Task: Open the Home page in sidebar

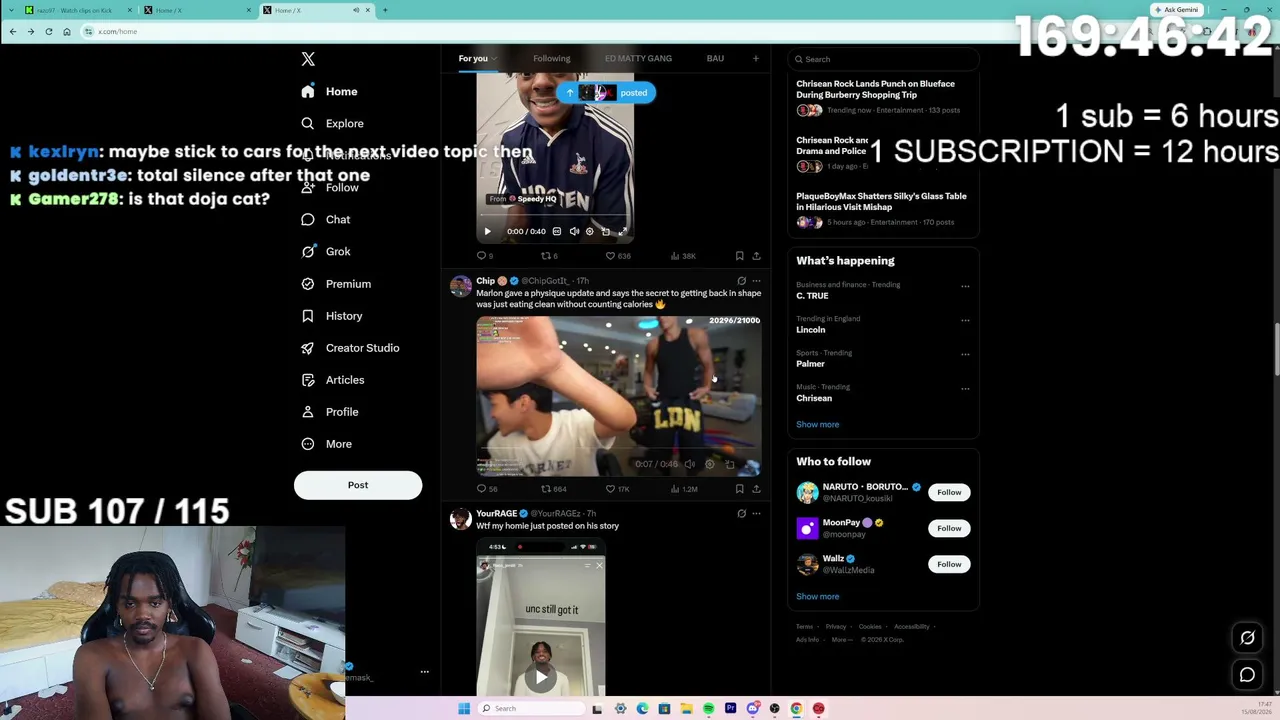Action: [x=329, y=91]
